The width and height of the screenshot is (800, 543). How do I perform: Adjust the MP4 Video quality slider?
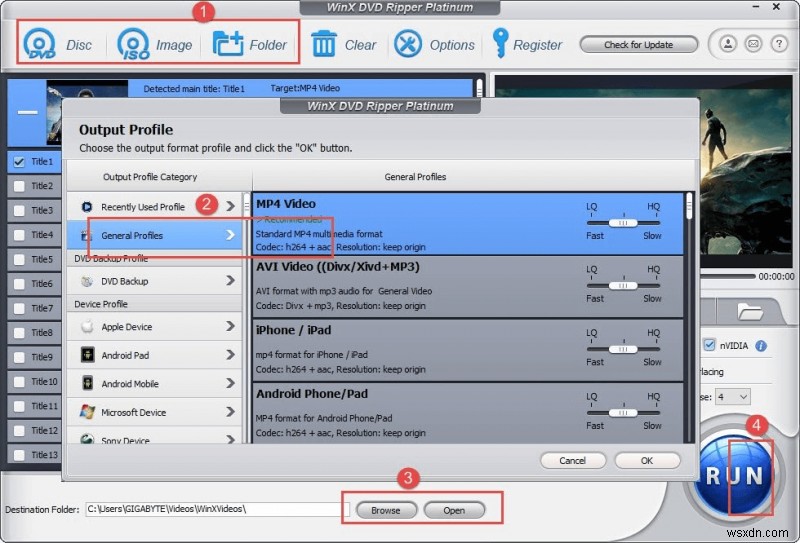[x=623, y=223]
